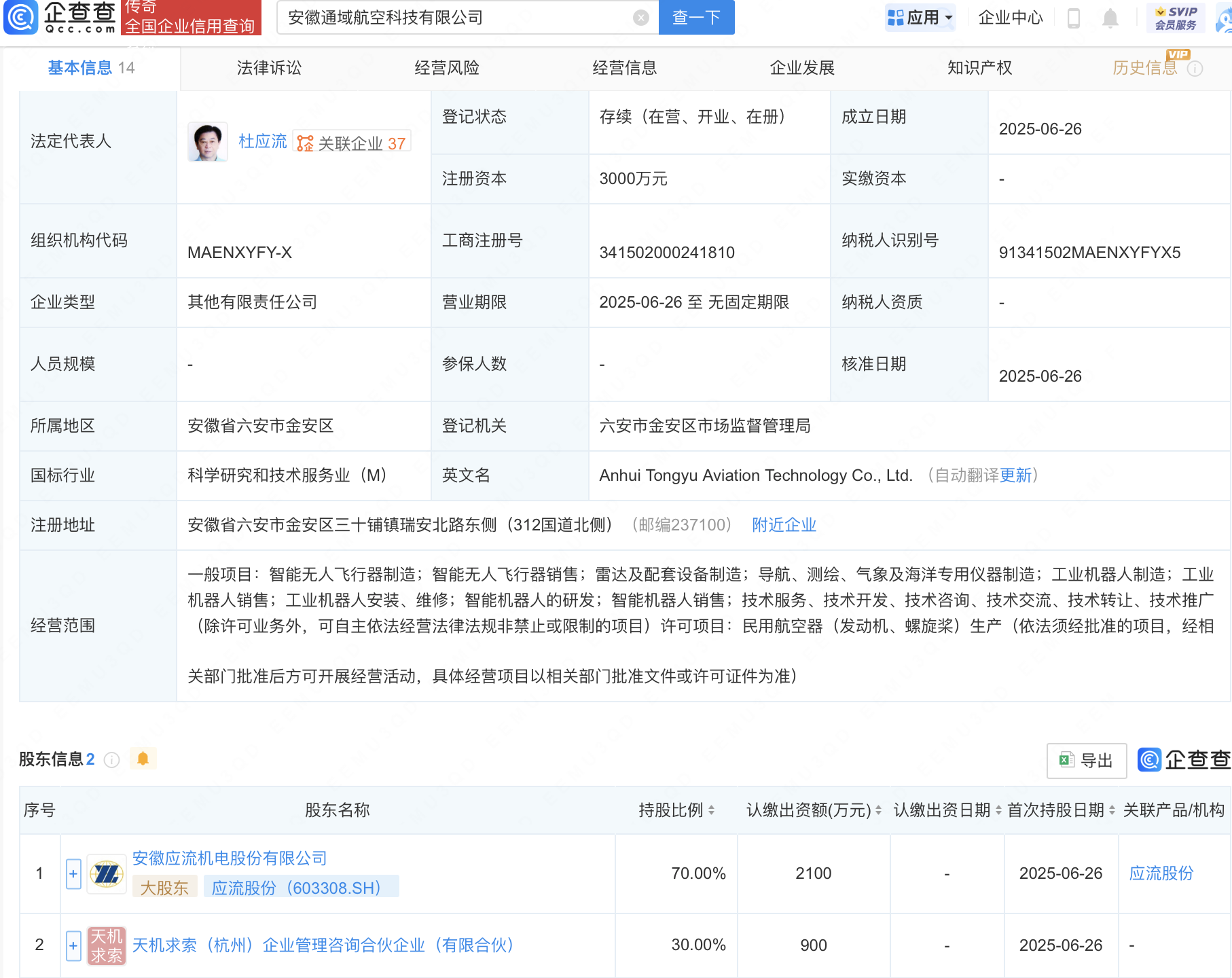1232x978 pixels.
Task: Click 六安市金安区市场监督管理局 text
Action: pyautogui.click(x=705, y=426)
